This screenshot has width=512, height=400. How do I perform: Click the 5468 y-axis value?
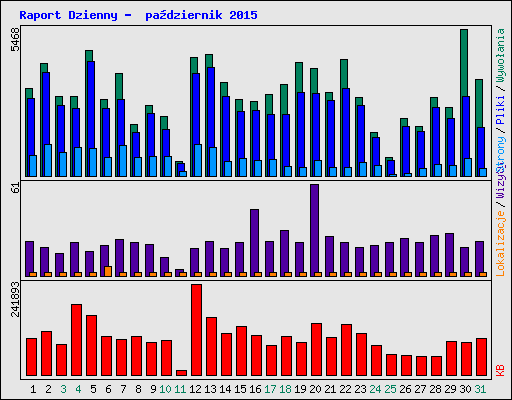pyautogui.click(x=15, y=40)
